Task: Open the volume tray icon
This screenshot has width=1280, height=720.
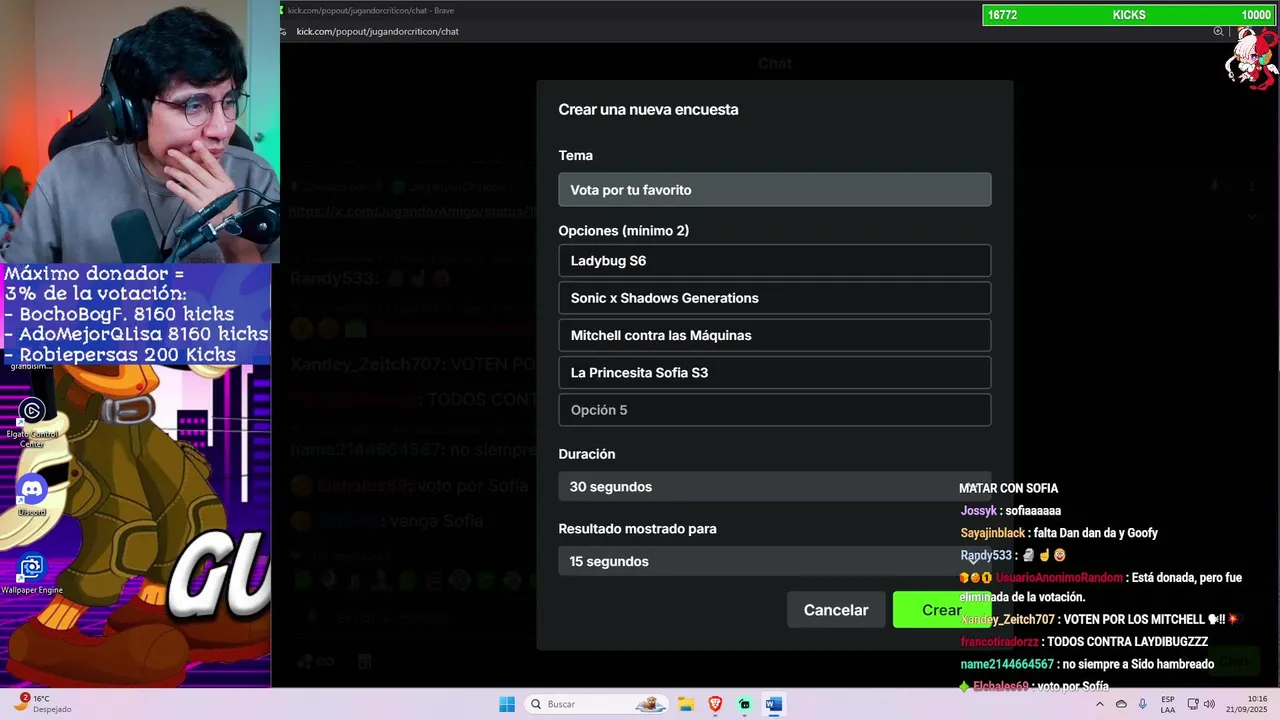Action: click(1209, 704)
